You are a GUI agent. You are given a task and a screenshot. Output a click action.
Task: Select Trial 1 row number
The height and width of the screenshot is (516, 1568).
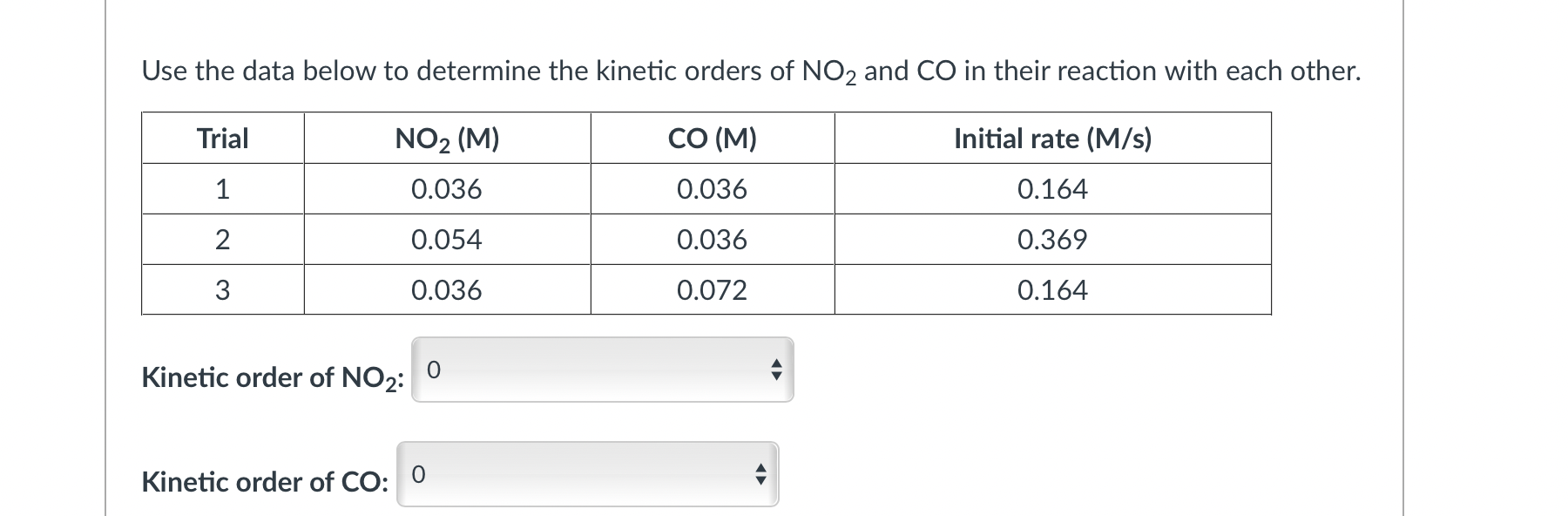(x=222, y=188)
